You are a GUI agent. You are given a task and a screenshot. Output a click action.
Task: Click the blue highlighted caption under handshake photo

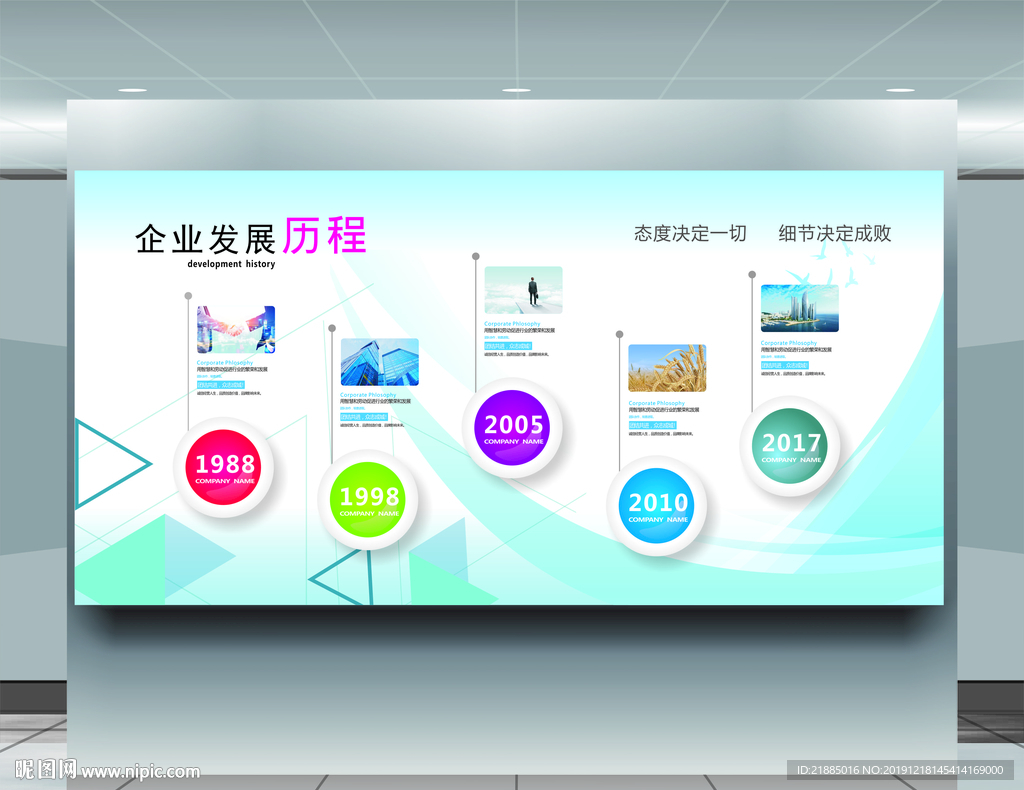tap(221, 385)
